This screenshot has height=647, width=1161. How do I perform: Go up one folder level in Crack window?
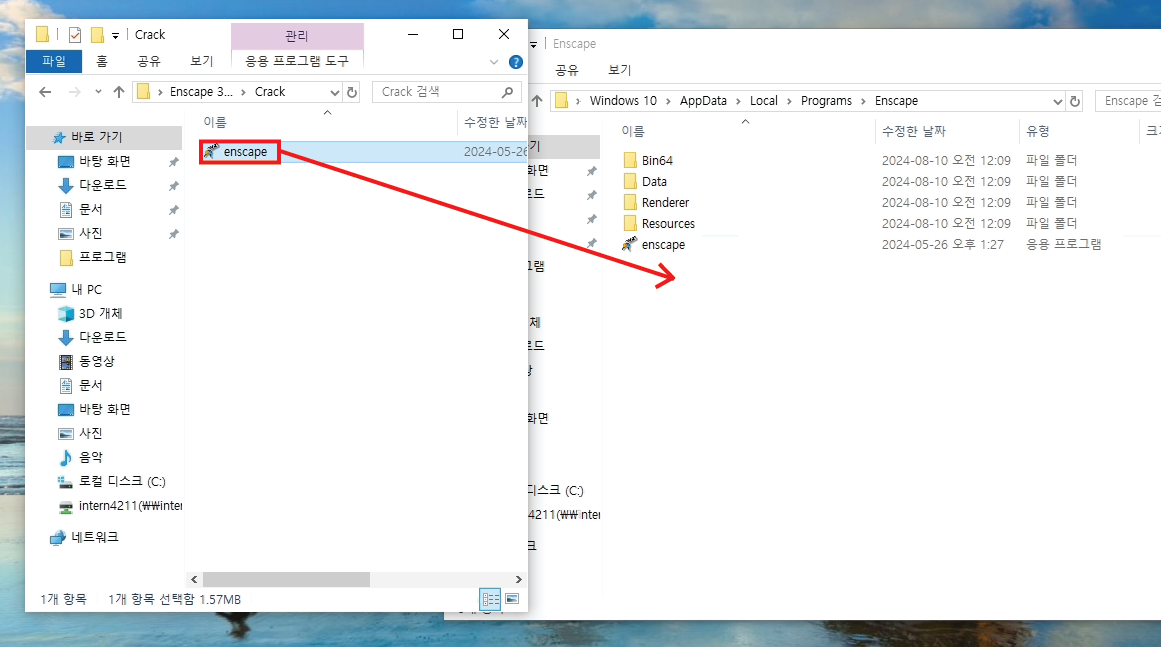pos(118,92)
